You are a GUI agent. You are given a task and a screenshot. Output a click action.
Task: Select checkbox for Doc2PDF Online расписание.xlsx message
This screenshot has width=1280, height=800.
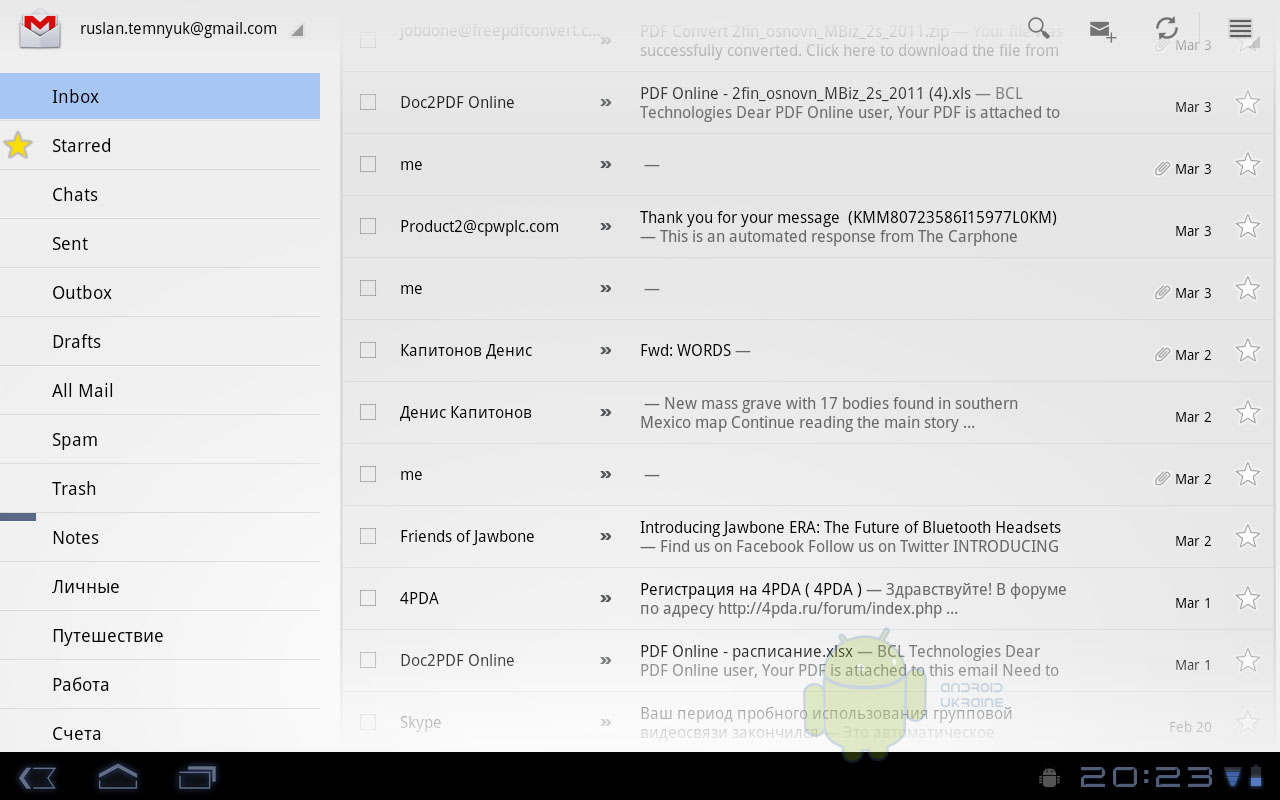point(368,660)
